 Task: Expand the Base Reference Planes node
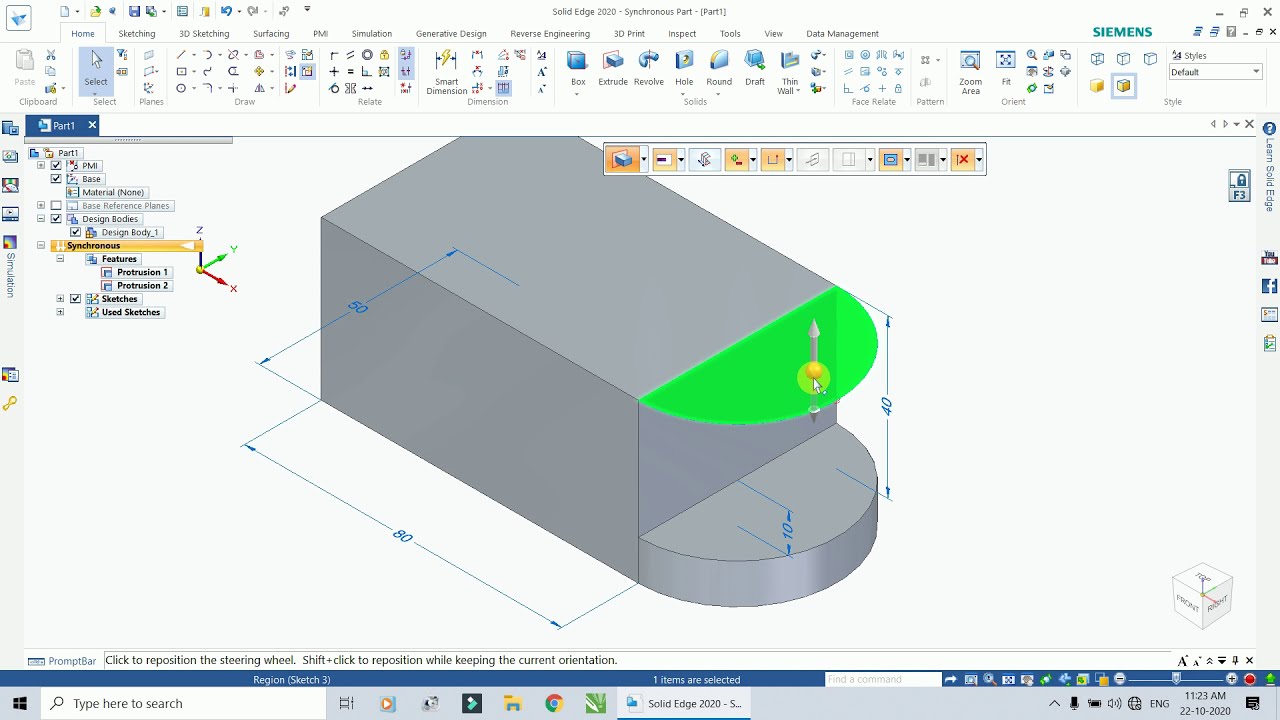coord(41,206)
